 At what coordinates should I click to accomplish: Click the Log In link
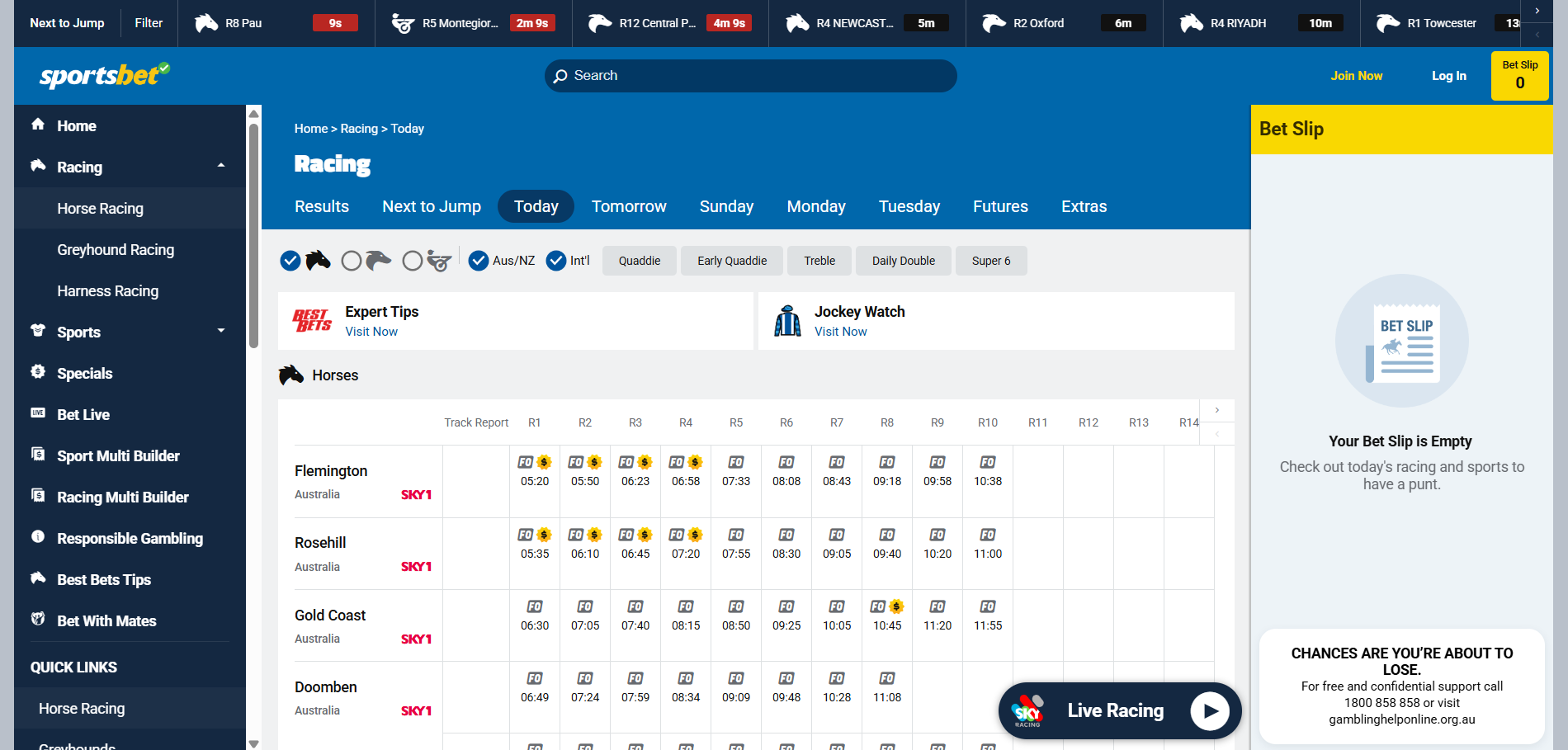(1449, 76)
